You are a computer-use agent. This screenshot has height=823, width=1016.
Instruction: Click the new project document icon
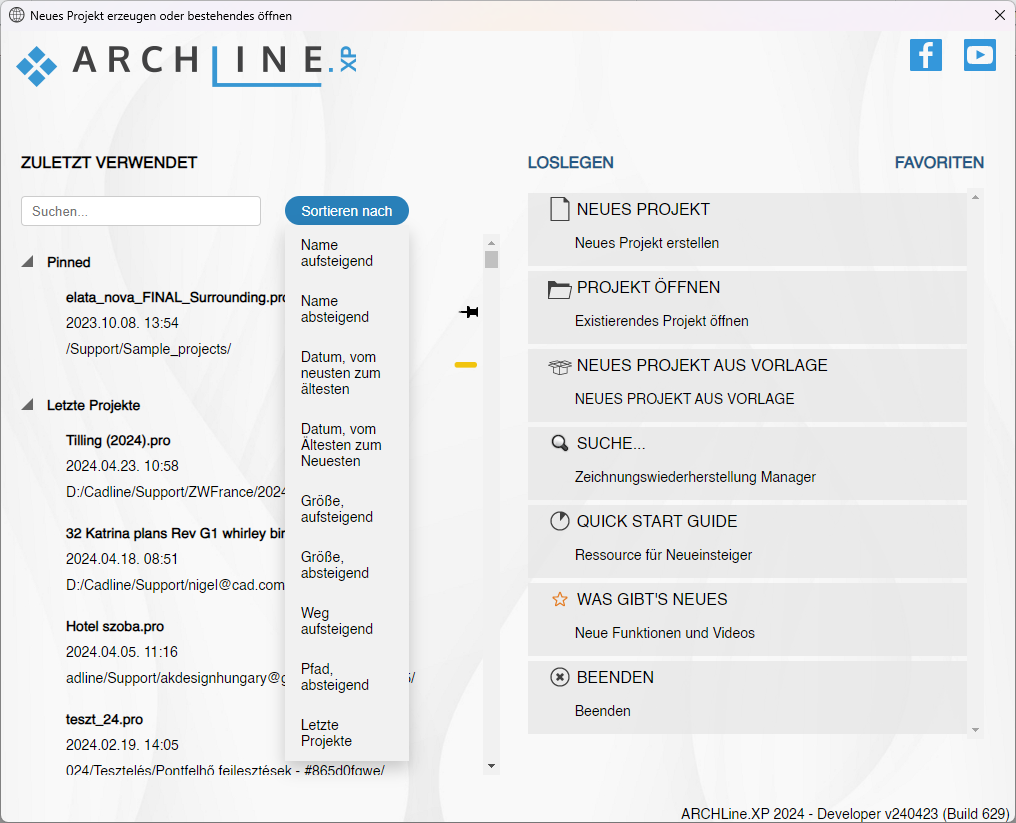[x=559, y=210]
